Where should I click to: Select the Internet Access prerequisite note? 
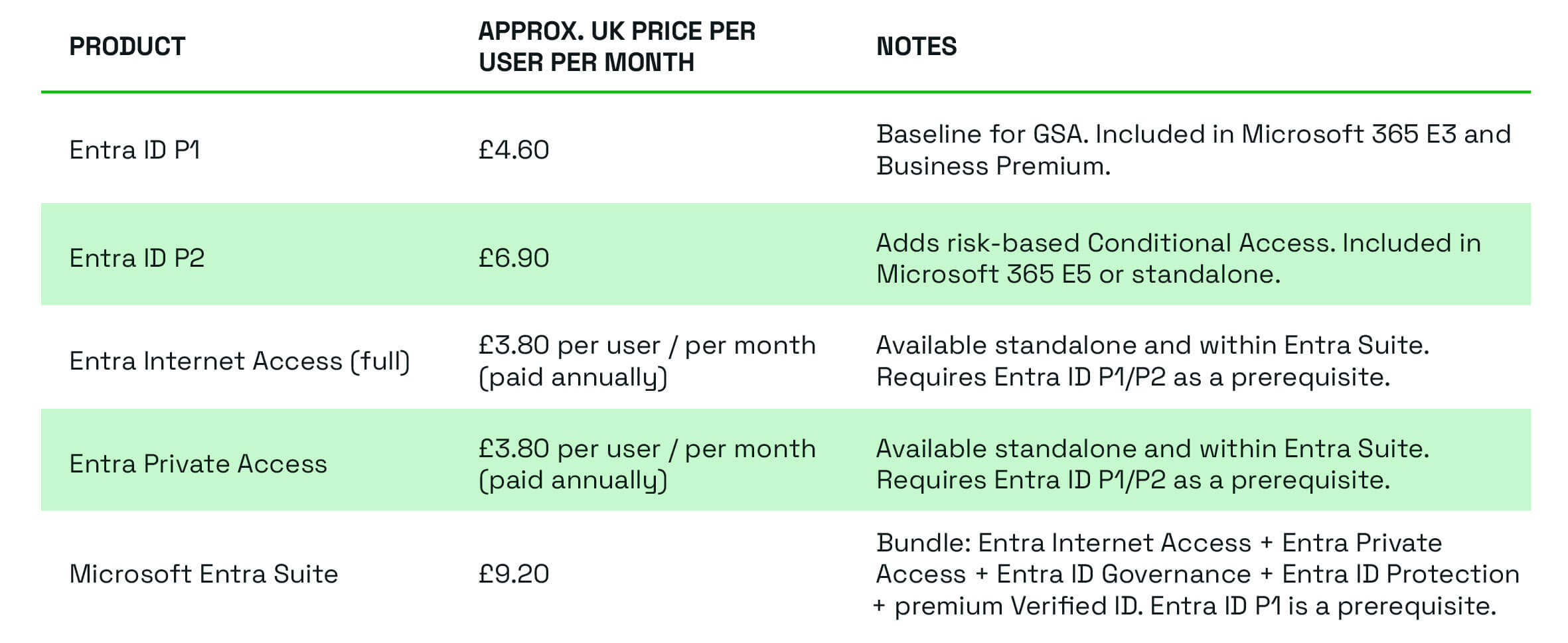tap(1152, 361)
